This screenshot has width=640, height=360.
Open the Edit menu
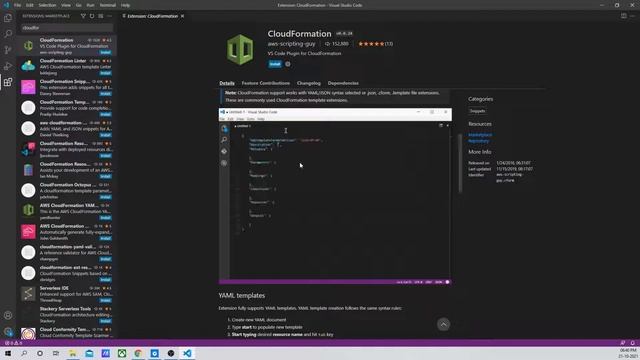point(29,5)
